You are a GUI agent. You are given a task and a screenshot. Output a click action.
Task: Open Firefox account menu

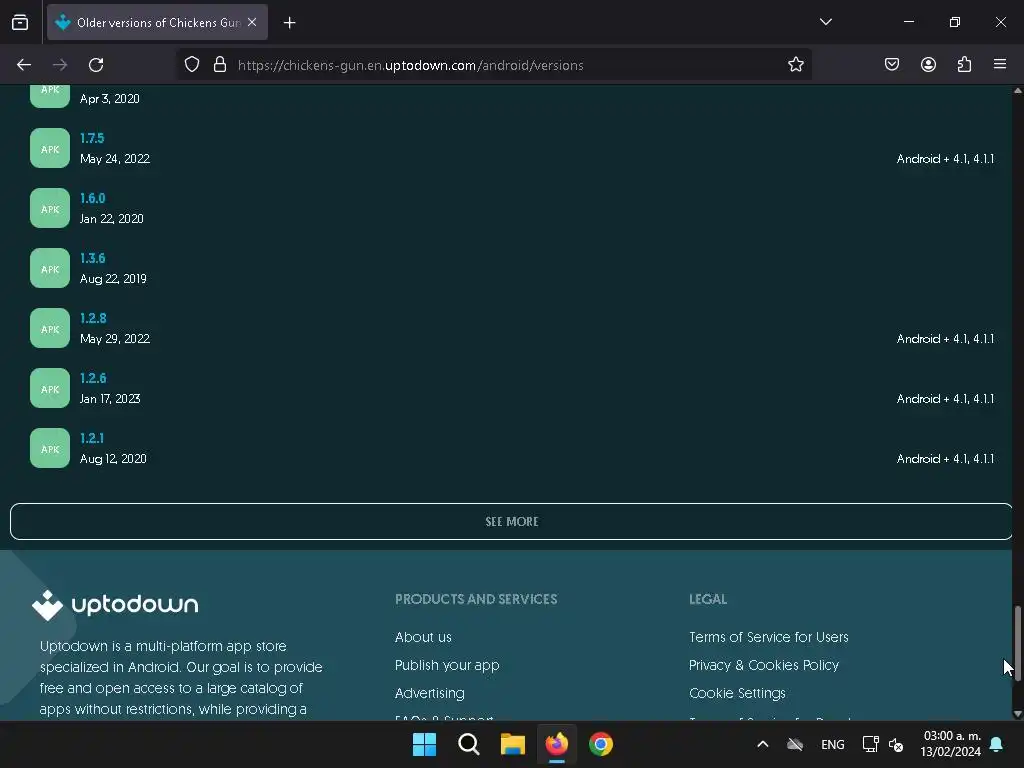click(928, 65)
